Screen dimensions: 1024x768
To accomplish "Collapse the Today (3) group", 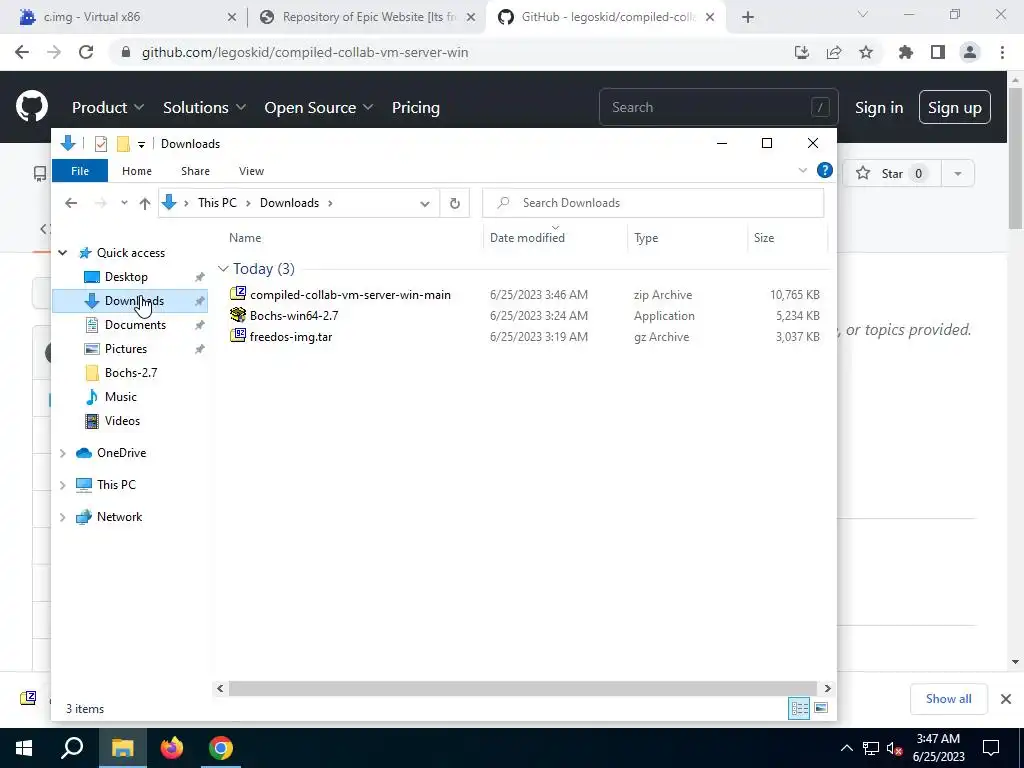I will (223, 268).
